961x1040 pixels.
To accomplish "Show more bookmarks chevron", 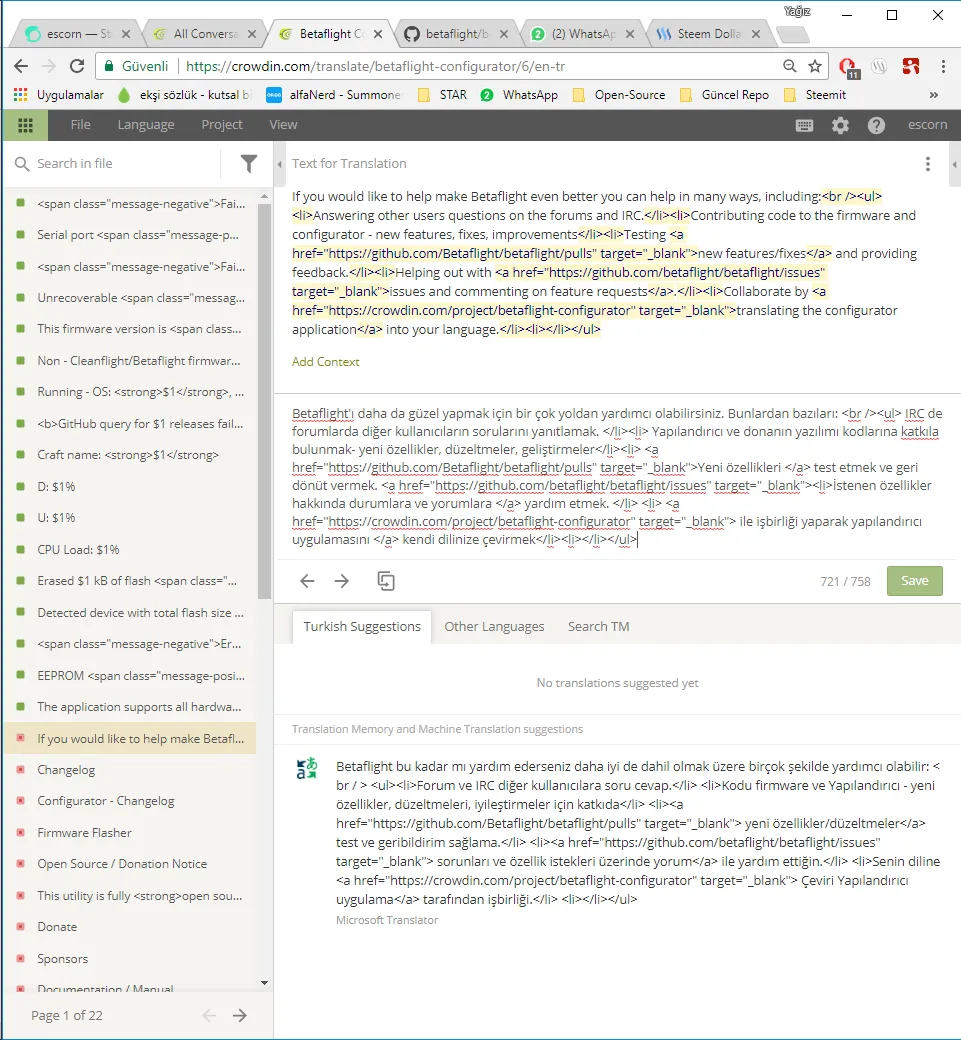I will point(934,95).
